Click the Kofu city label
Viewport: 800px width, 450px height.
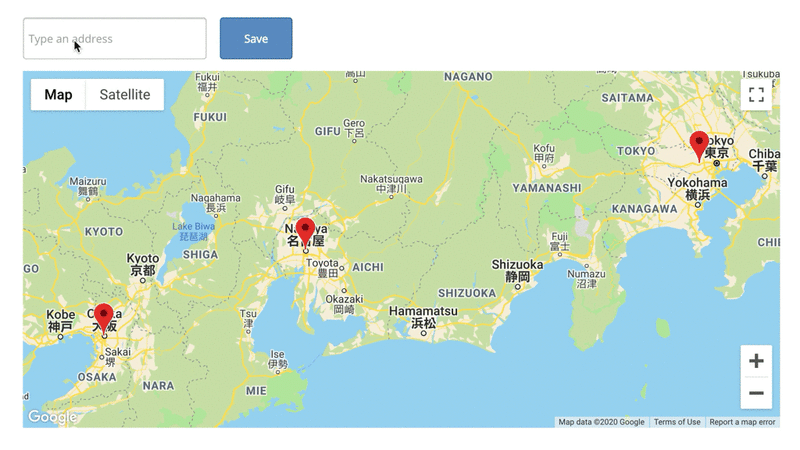[x=544, y=153]
